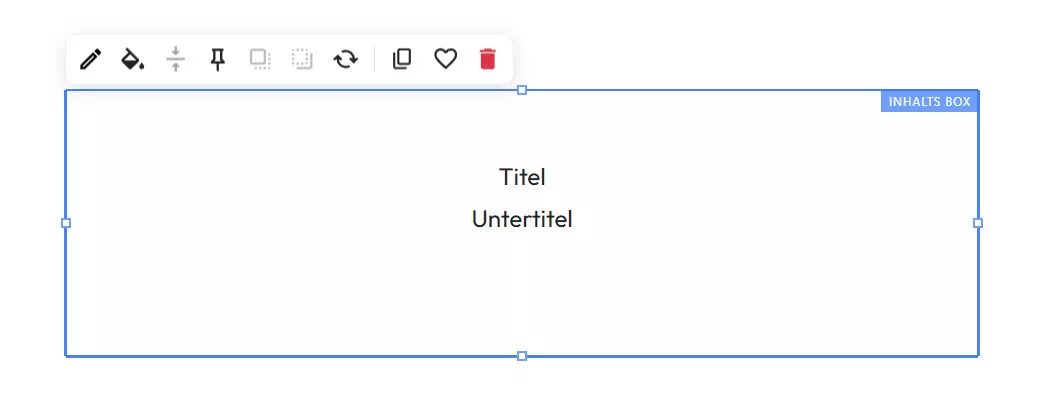Screen dimensions: 1054x410
Task: Click the left-edge resize handle
Action: [66, 223]
